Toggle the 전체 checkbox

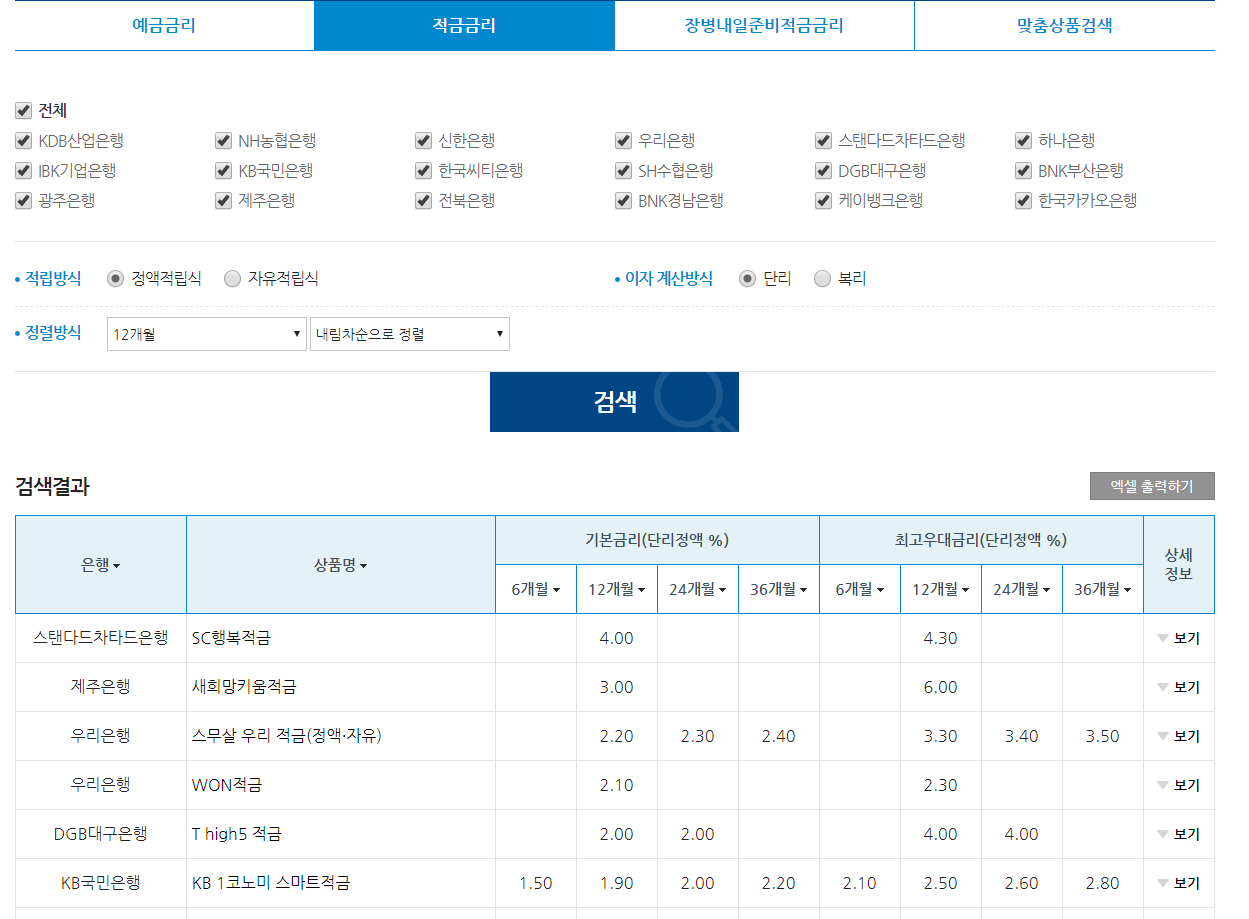coord(23,111)
